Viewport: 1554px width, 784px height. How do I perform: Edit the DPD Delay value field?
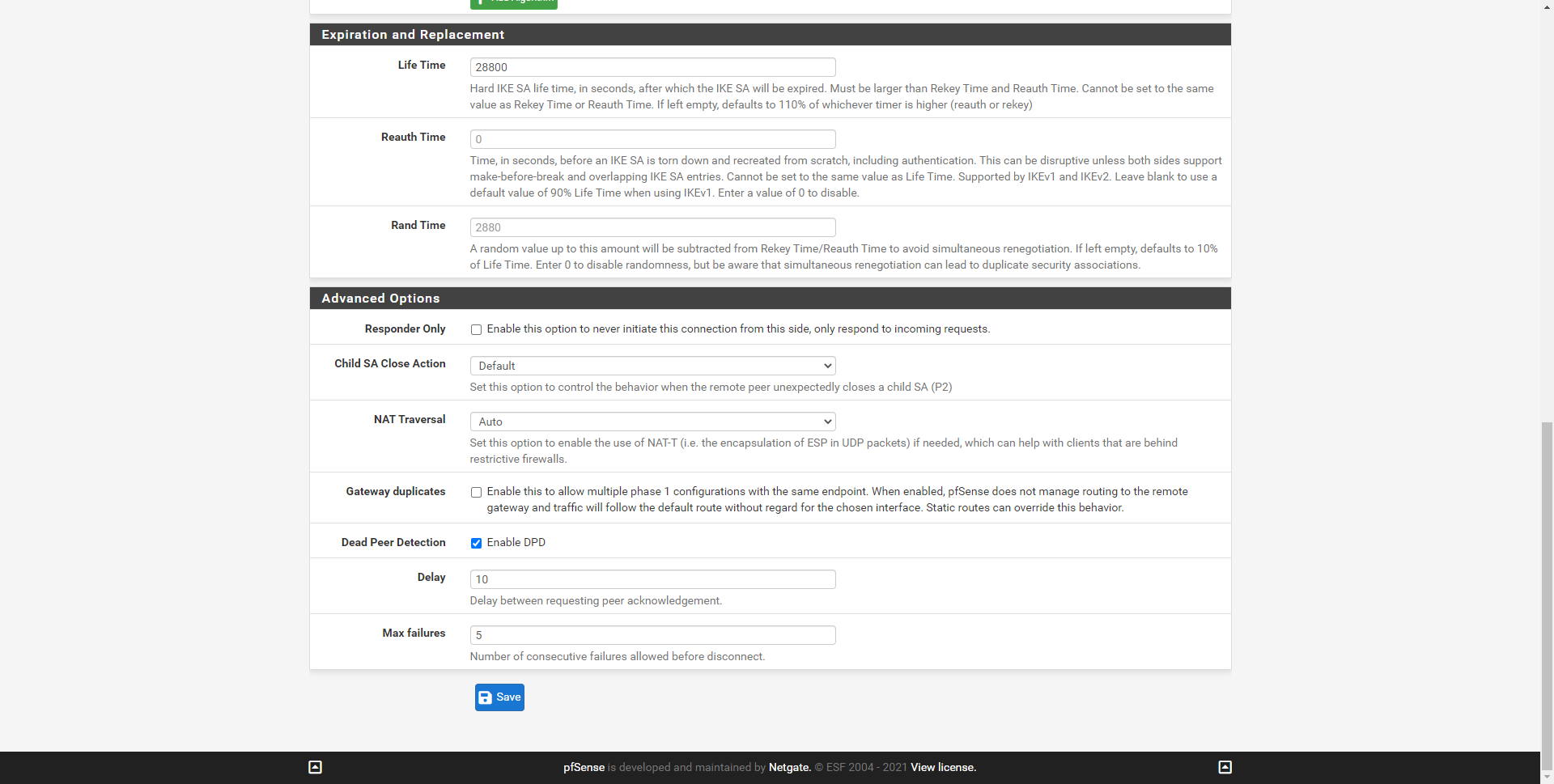[652, 579]
